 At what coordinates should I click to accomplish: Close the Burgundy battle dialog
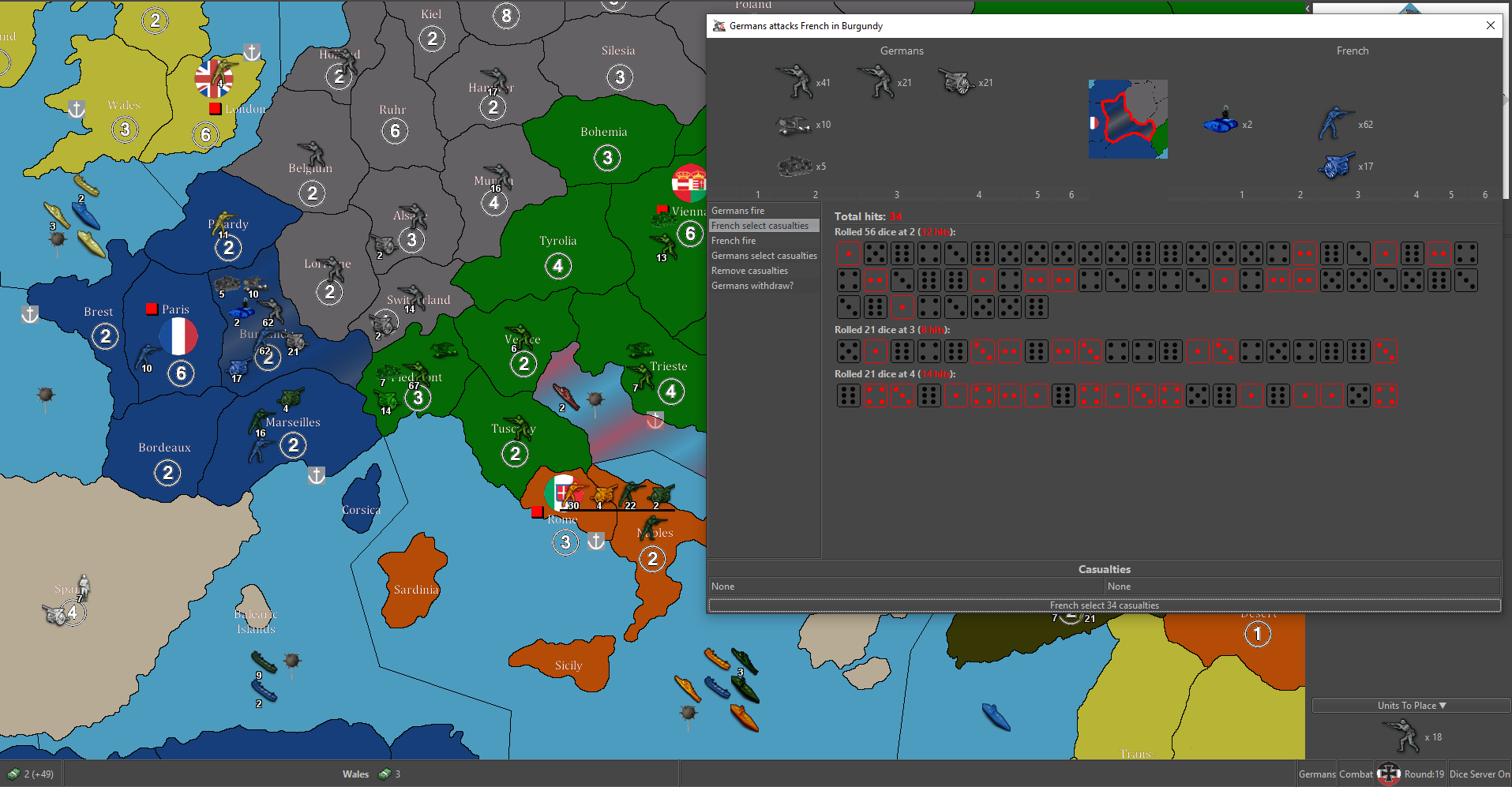click(x=1490, y=25)
